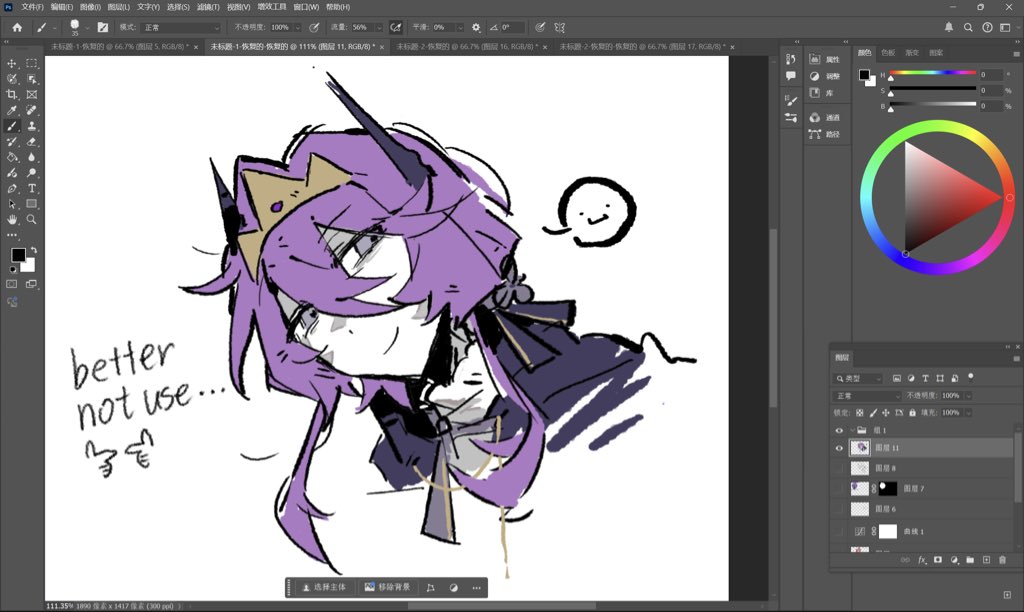
Task: Open the 属性 panel button
Action: point(824,59)
